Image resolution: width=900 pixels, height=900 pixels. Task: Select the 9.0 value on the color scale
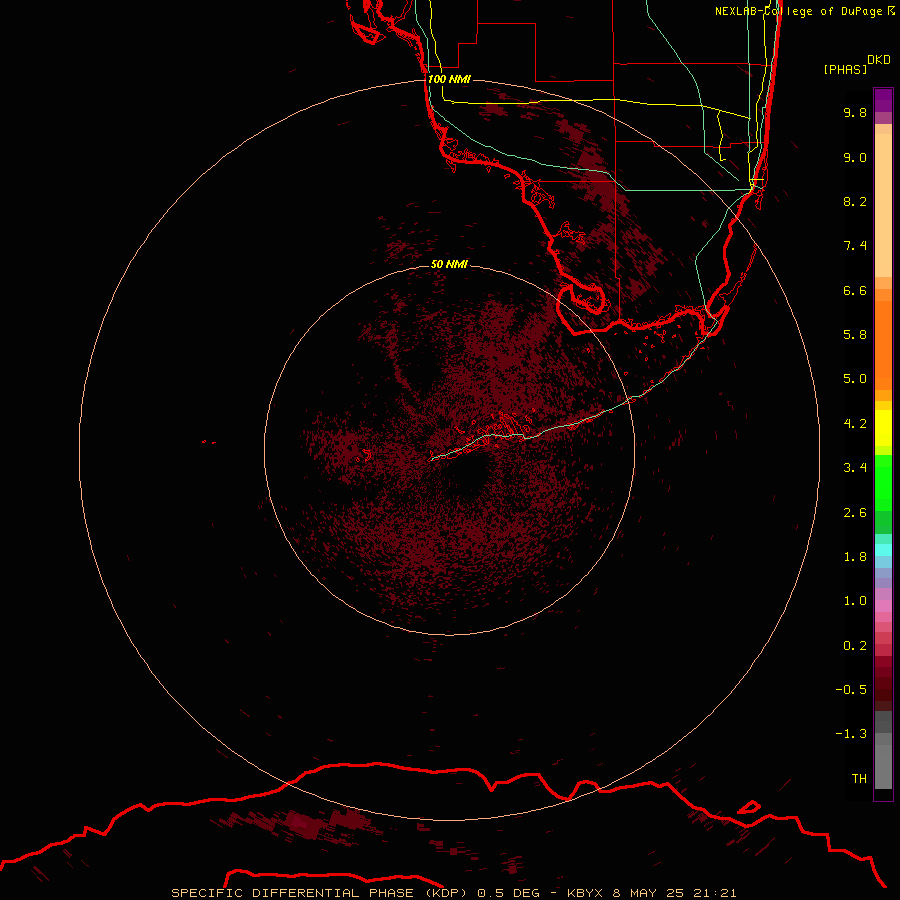(x=855, y=157)
